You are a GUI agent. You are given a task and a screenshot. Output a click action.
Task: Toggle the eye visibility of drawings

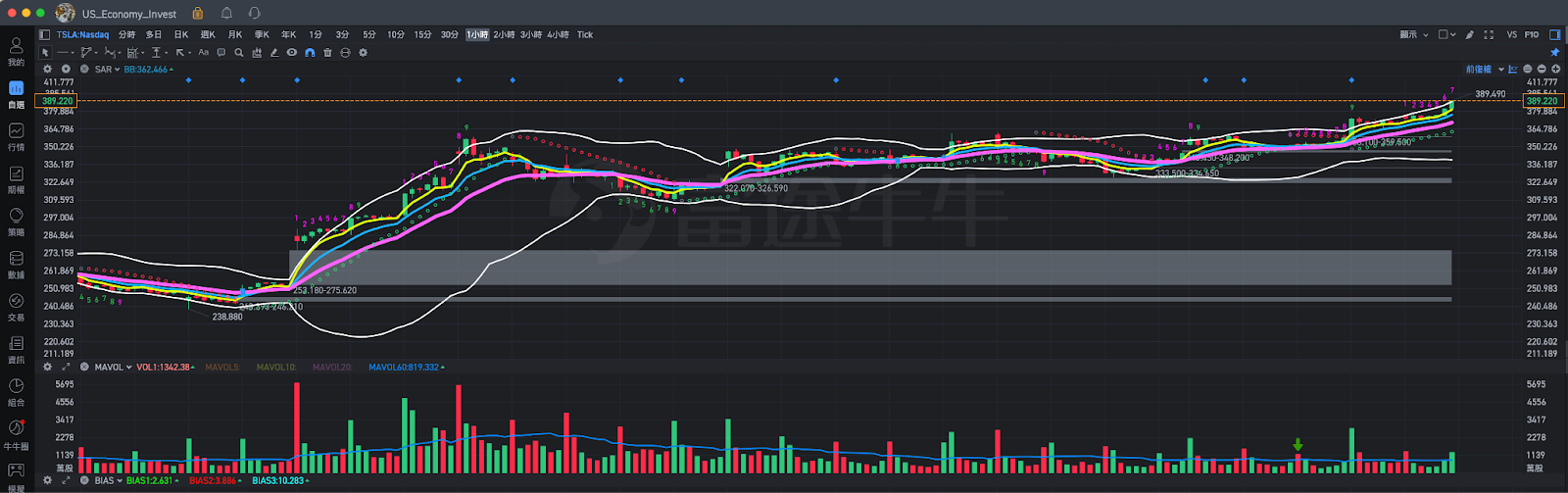(x=291, y=53)
